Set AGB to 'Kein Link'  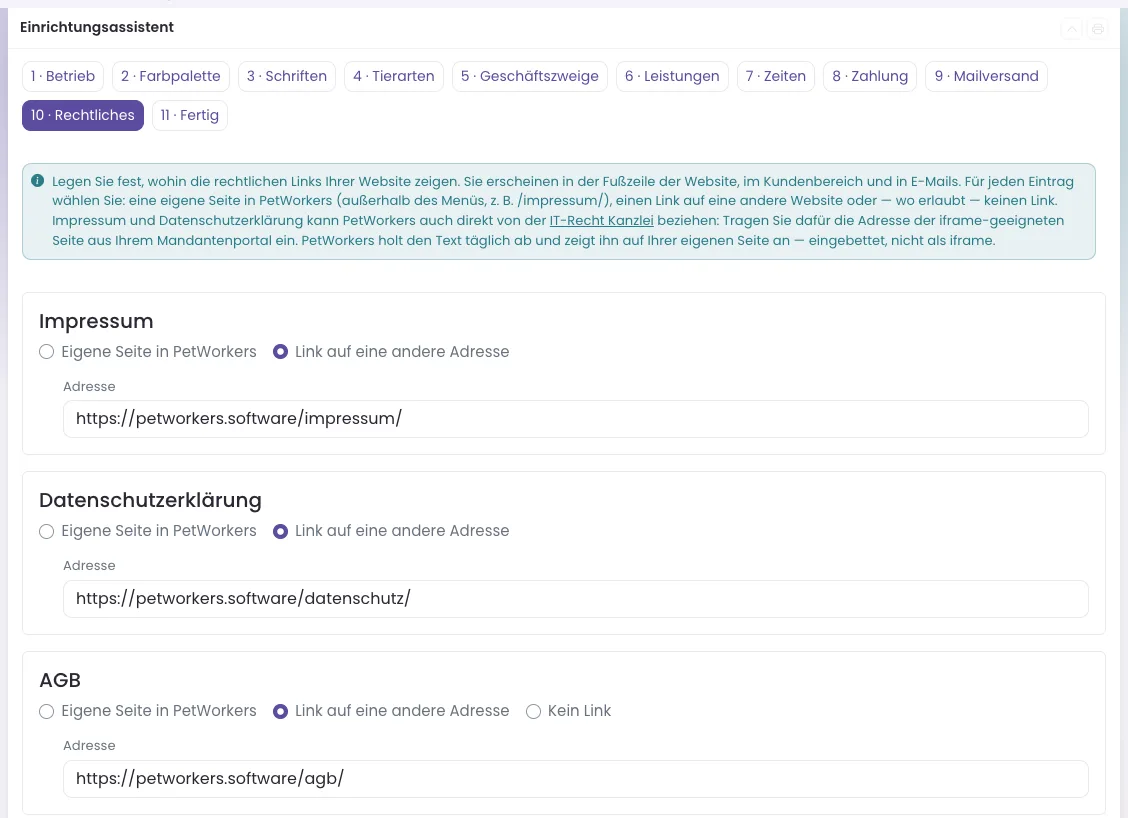tap(533, 712)
